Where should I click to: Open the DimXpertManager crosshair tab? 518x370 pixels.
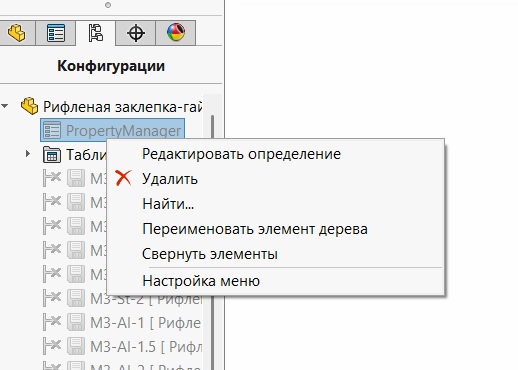pos(136,33)
